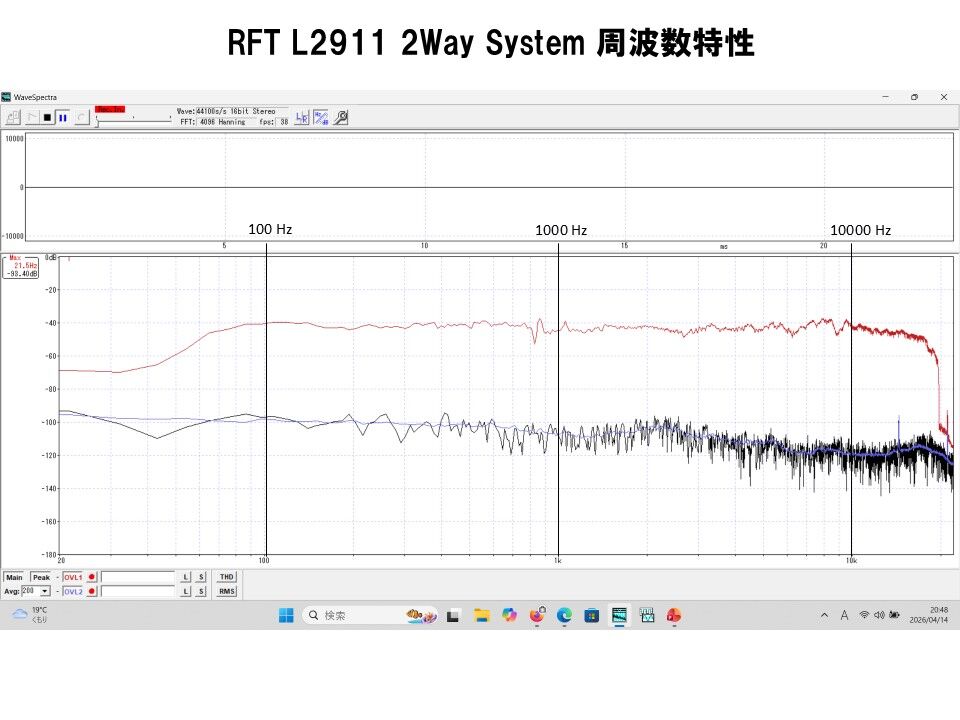The width and height of the screenshot is (960, 720).
Task: Expand the system tray hidden icons chevron
Action: click(x=824, y=615)
